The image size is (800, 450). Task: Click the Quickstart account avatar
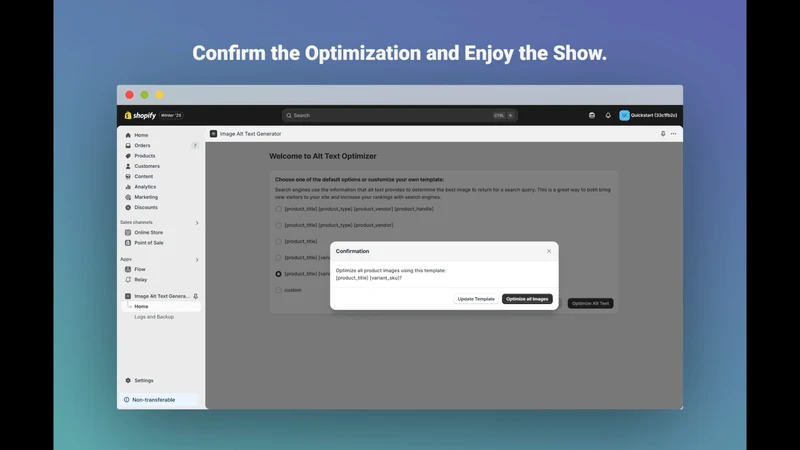tap(624, 115)
